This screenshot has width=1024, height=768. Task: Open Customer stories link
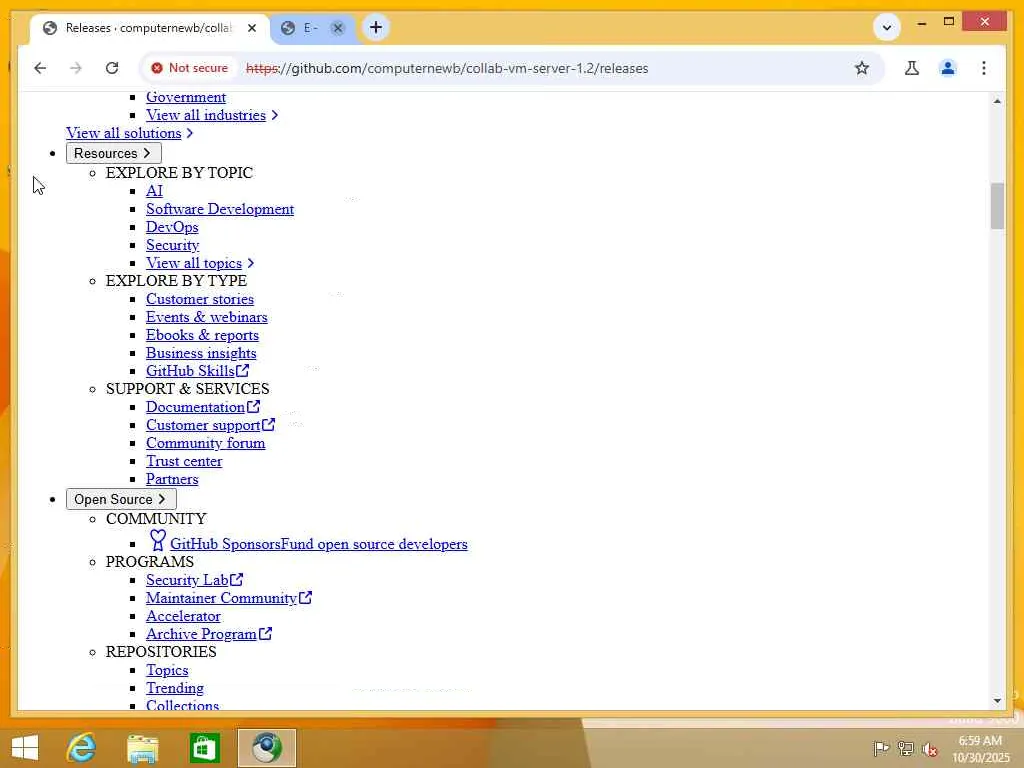(200, 299)
